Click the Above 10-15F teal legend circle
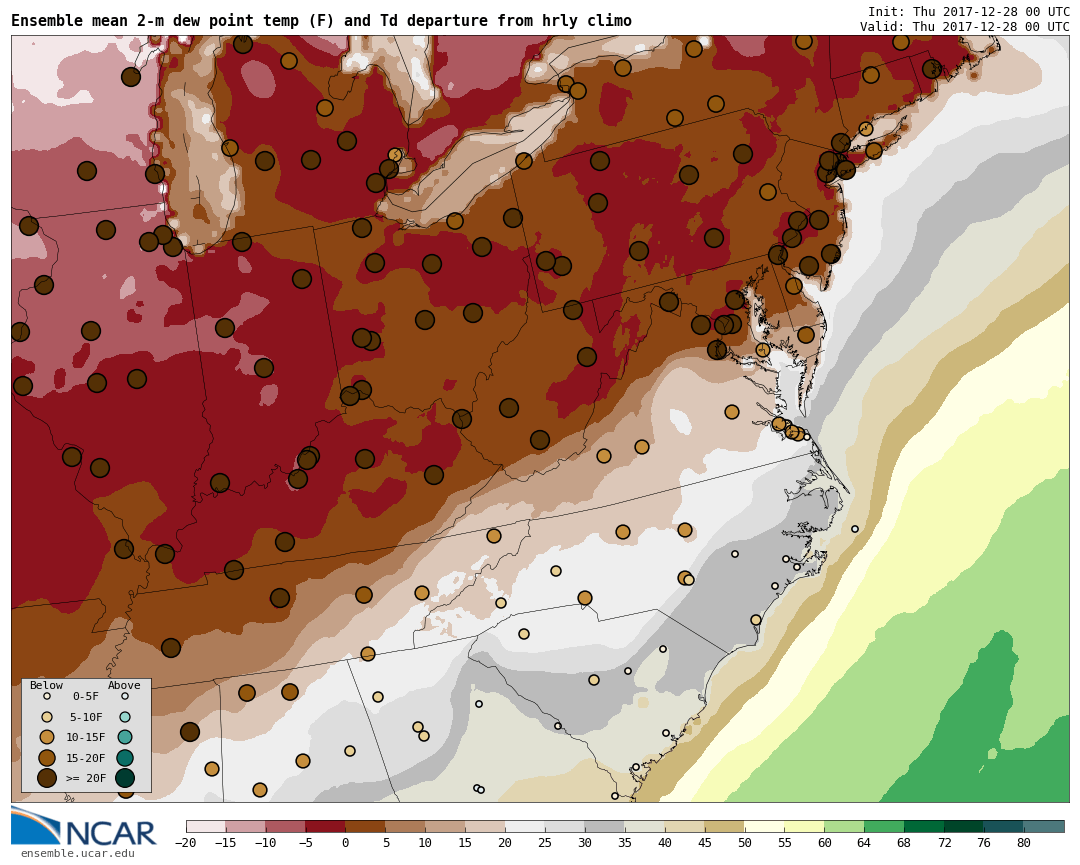Screen dimensions: 1080x865 125,737
